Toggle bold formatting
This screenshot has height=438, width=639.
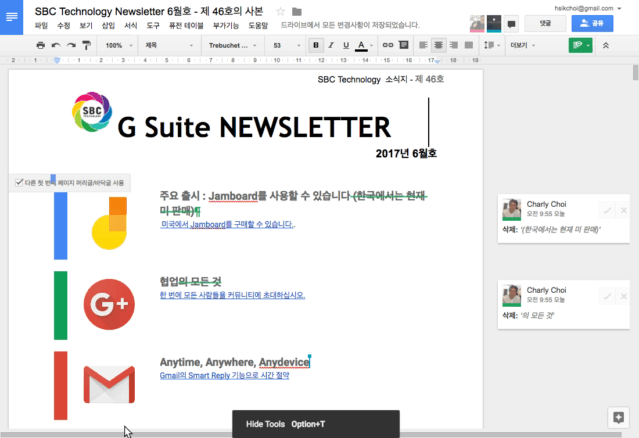click(x=316, y=45)
